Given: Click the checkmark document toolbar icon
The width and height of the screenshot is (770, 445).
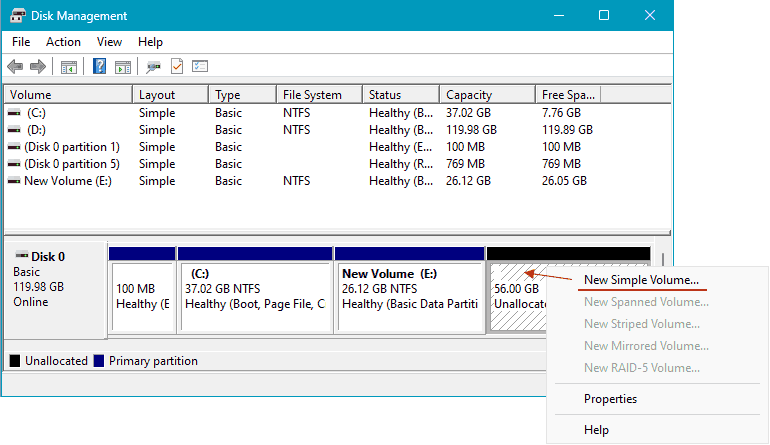Looking at the screenshot, I should point(177,67).
